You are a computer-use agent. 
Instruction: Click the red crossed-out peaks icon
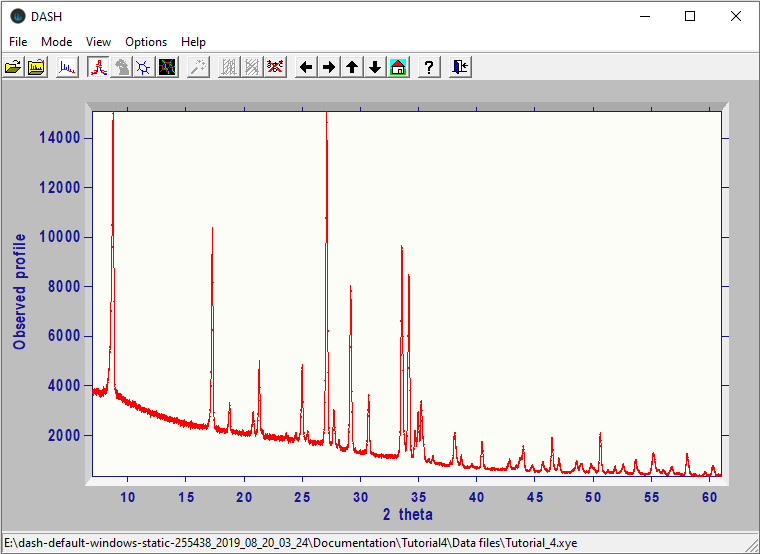click(275, 67)
